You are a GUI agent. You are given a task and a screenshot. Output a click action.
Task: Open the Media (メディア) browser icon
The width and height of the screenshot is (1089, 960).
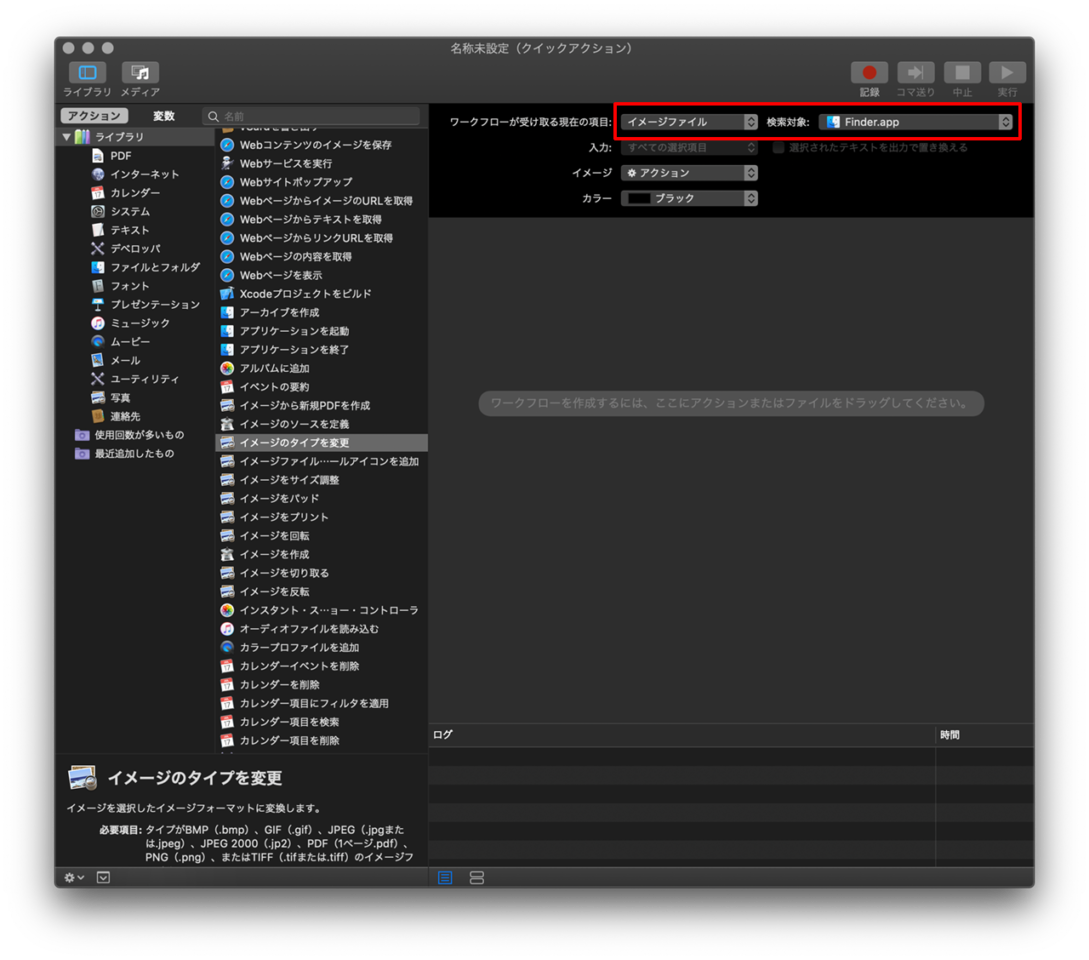(140, 73)
